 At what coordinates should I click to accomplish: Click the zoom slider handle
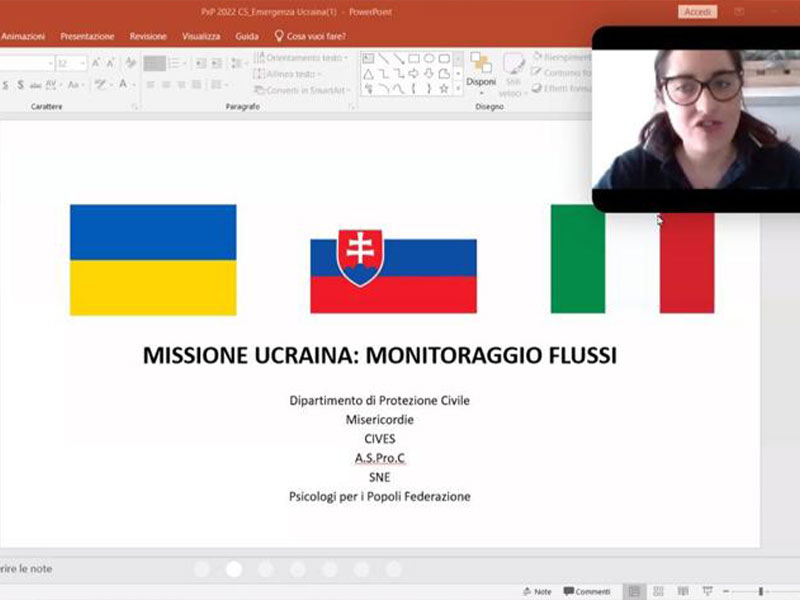[761, 591]
